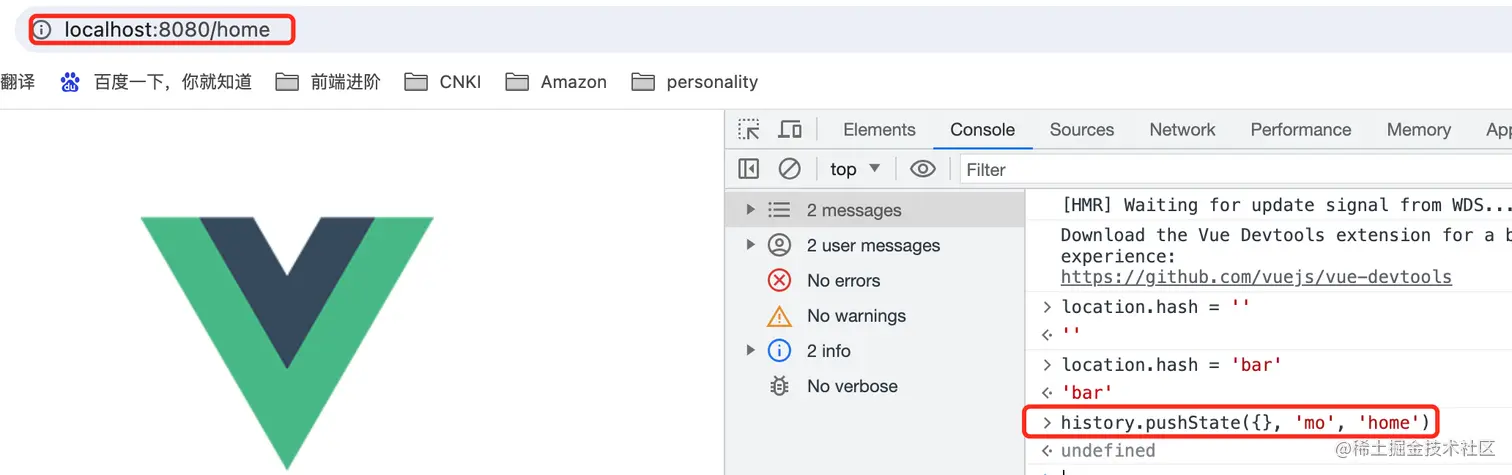Expand the 2 info group
Screen dimensions: 1512x475
[x=750, y=350]
